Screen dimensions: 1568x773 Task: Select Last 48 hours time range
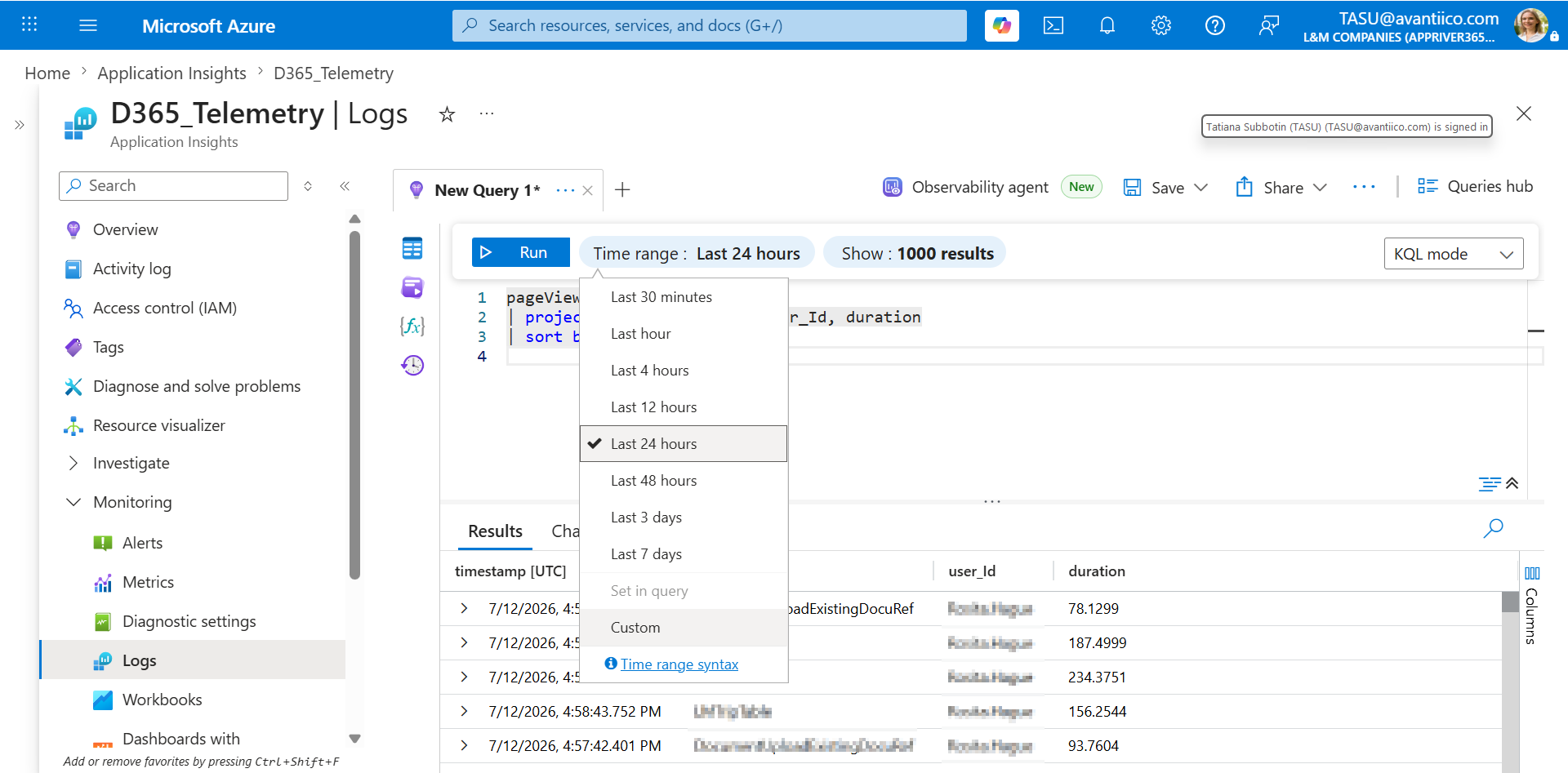(x=684, y=481)
